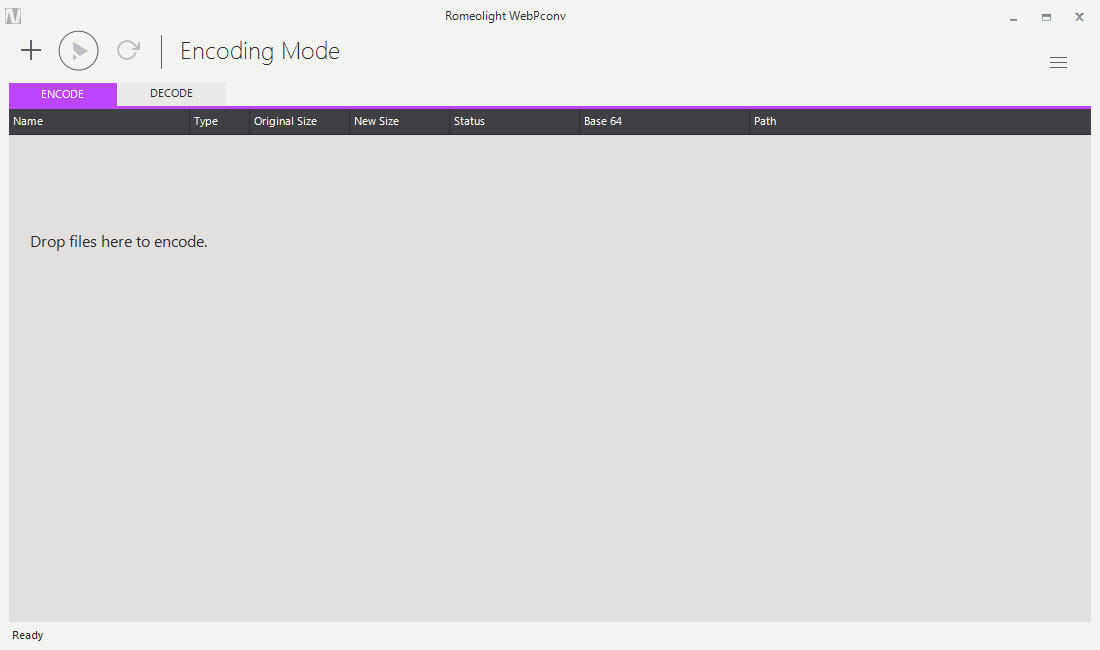Select the ENCODE tab
Image resolution: width=1100 pixels, height=650 pixels.
(x=62, y=93)
